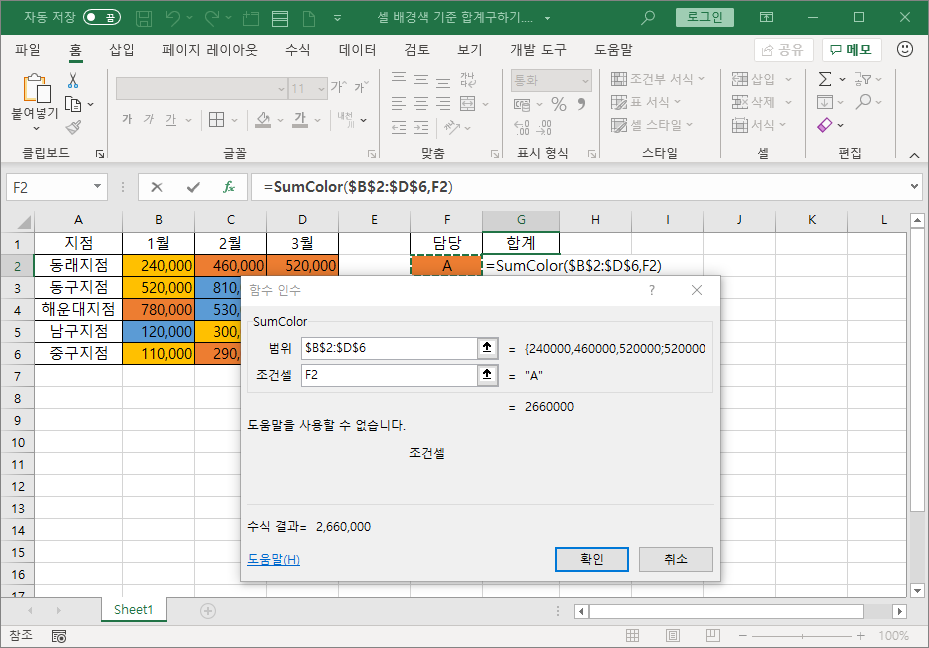The height and width of the screenshot is (648, 929).
Task: Click the formula bar Cancel X icon
Action: (x=157, y=187)
